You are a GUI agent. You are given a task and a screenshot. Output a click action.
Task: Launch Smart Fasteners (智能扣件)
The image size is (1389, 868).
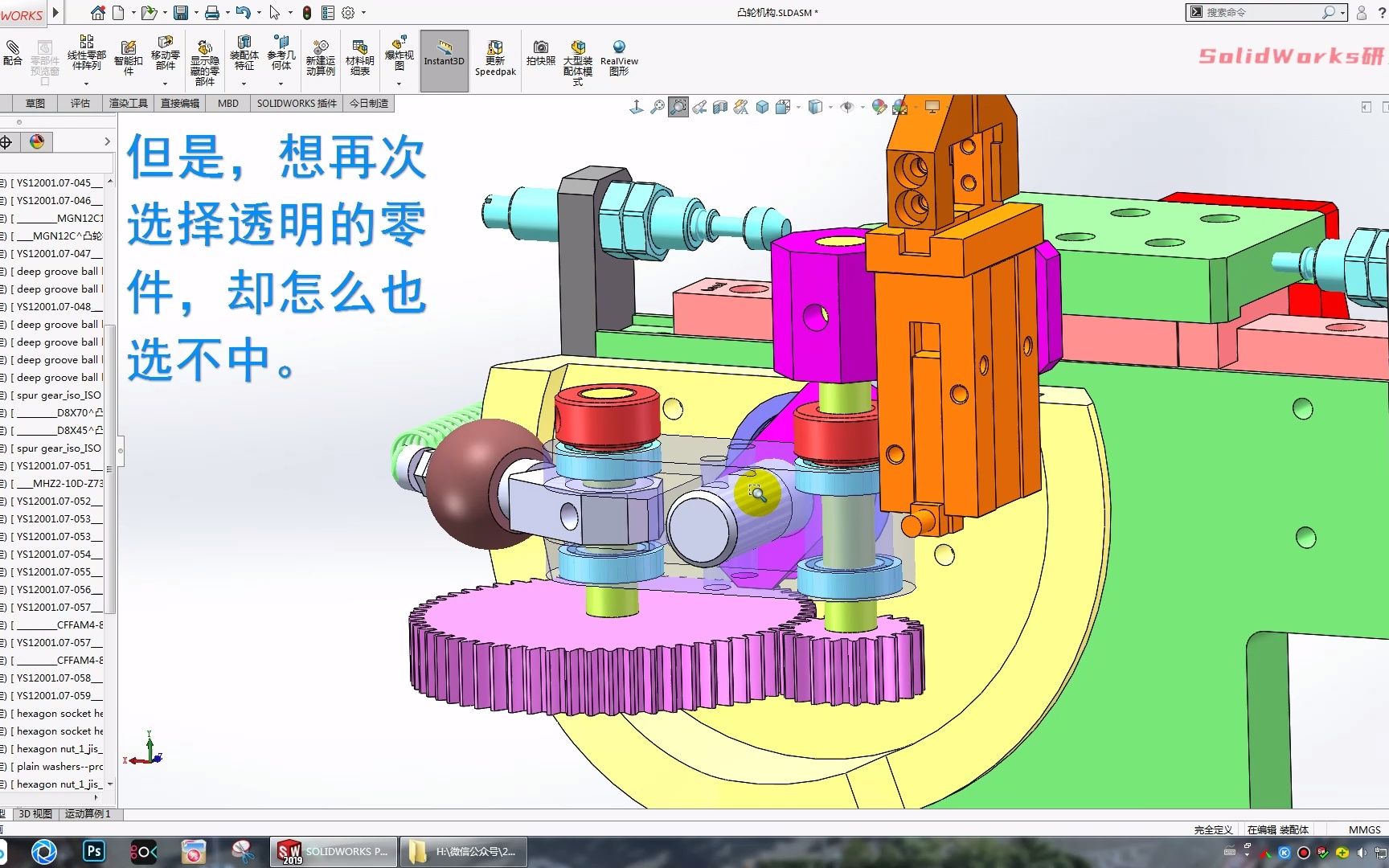[129, 57]
